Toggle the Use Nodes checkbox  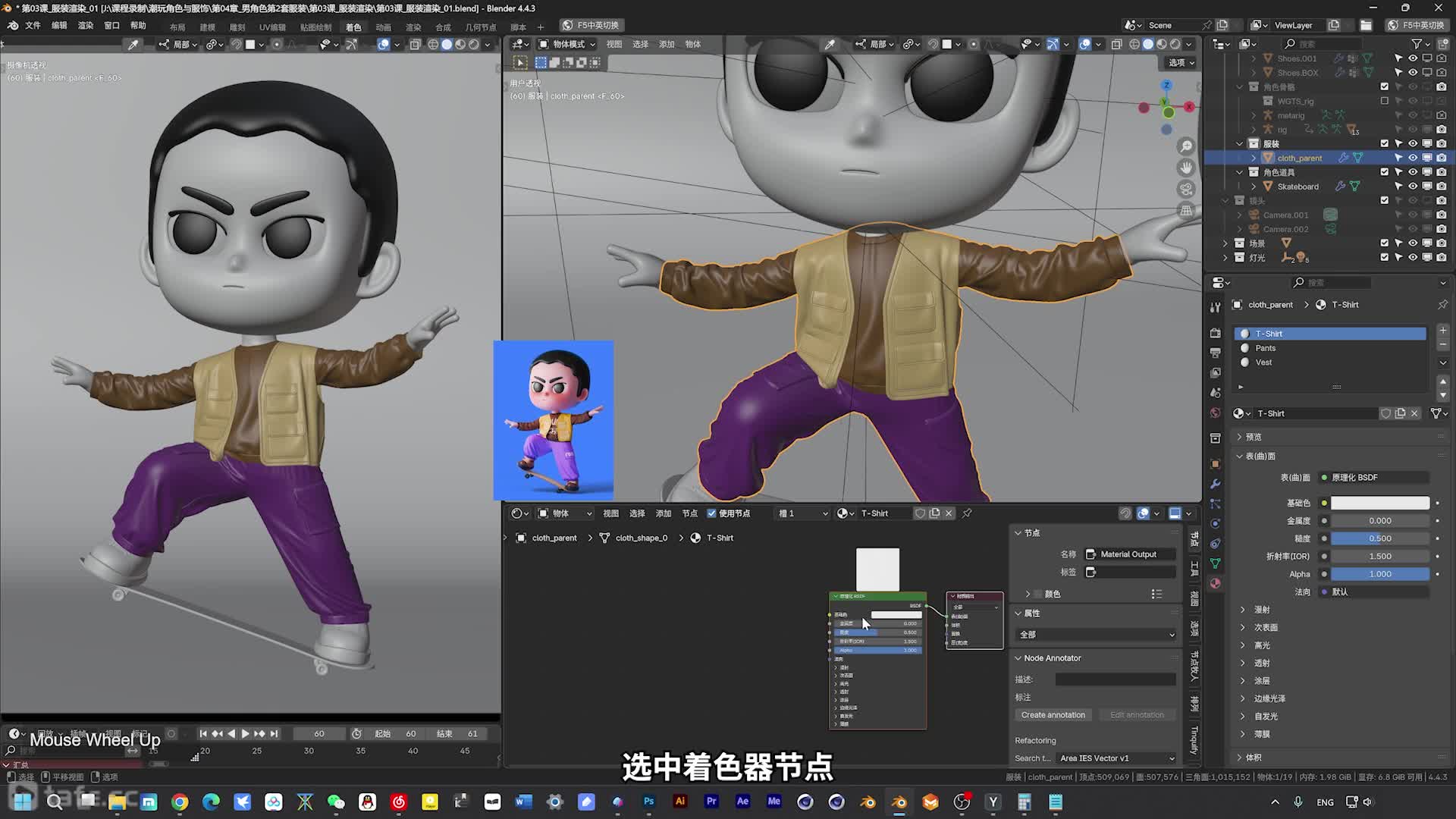pos(711,513)
